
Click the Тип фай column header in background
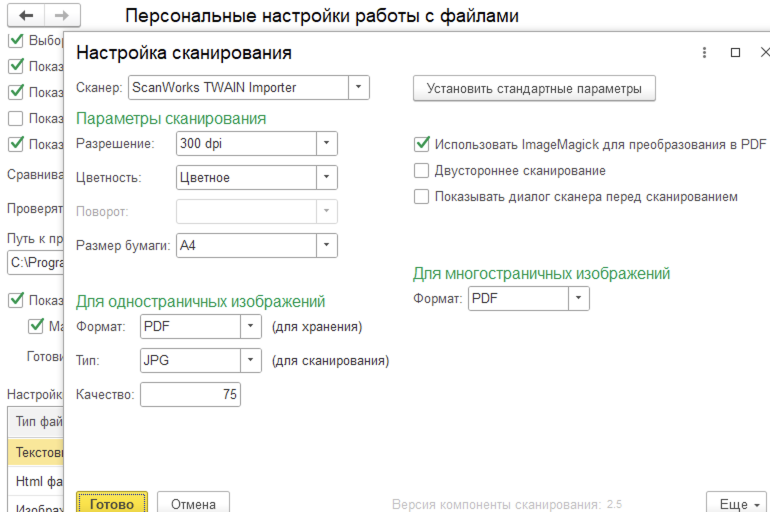(x=36, y=422)
